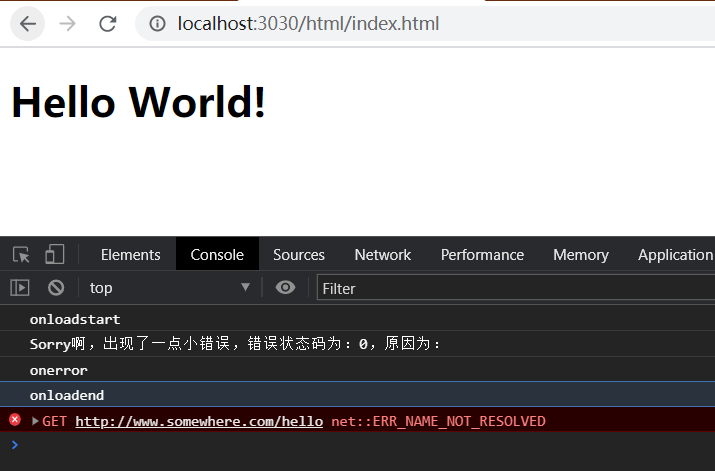Image resolution: width=715 pixels, height=471 pixels.
Task: Select the onloadend log message
Action: 67,395
